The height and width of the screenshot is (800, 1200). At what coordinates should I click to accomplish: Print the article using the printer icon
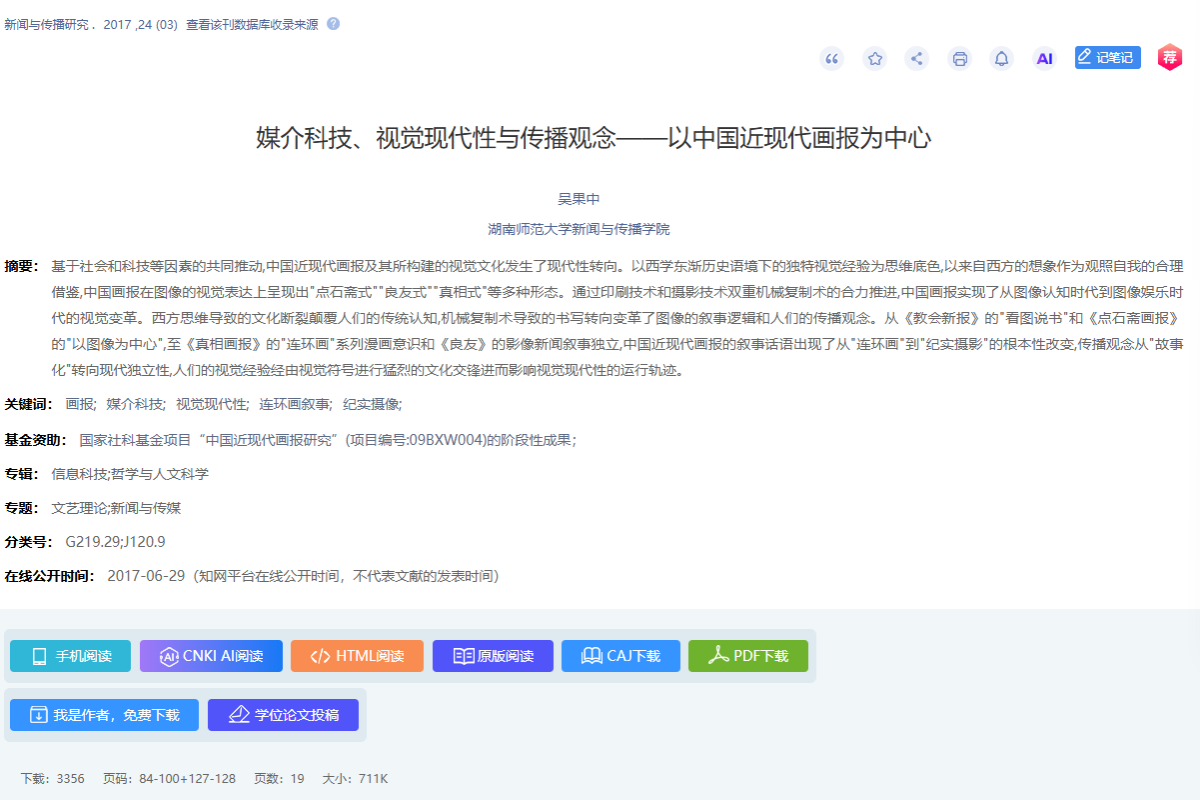point(960,58)
